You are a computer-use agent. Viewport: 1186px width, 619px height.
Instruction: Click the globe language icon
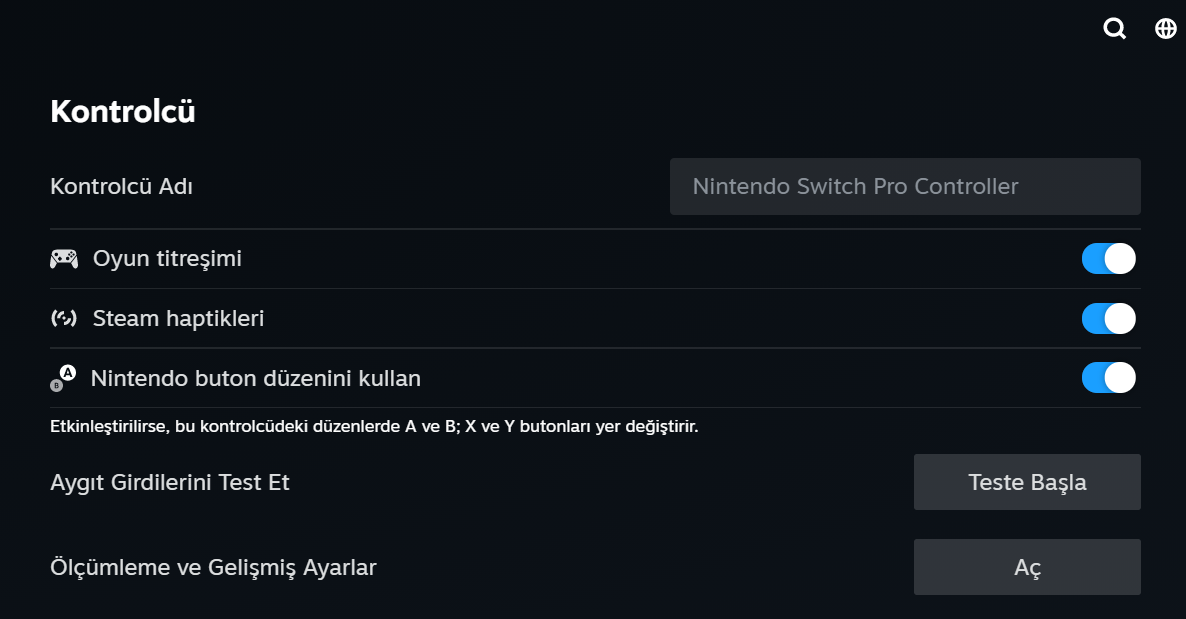1165,29
